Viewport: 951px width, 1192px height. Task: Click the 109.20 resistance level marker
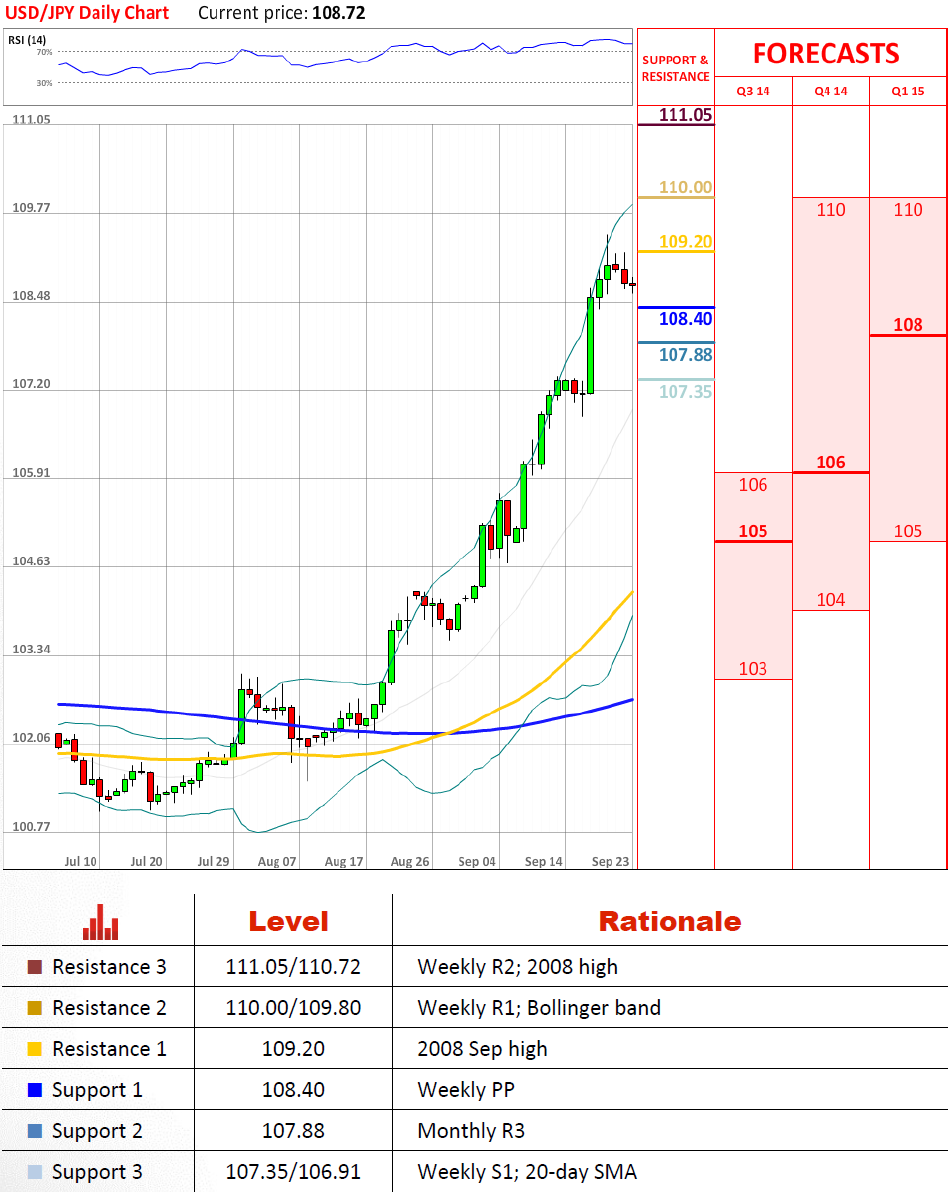(685, 242)
